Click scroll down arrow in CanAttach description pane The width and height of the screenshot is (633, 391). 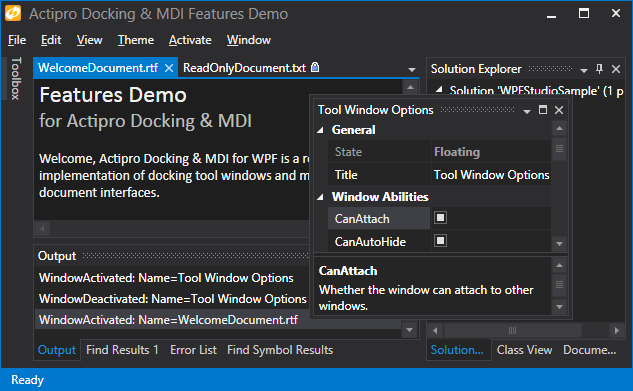pyautogui.click(x=559, y=307)
